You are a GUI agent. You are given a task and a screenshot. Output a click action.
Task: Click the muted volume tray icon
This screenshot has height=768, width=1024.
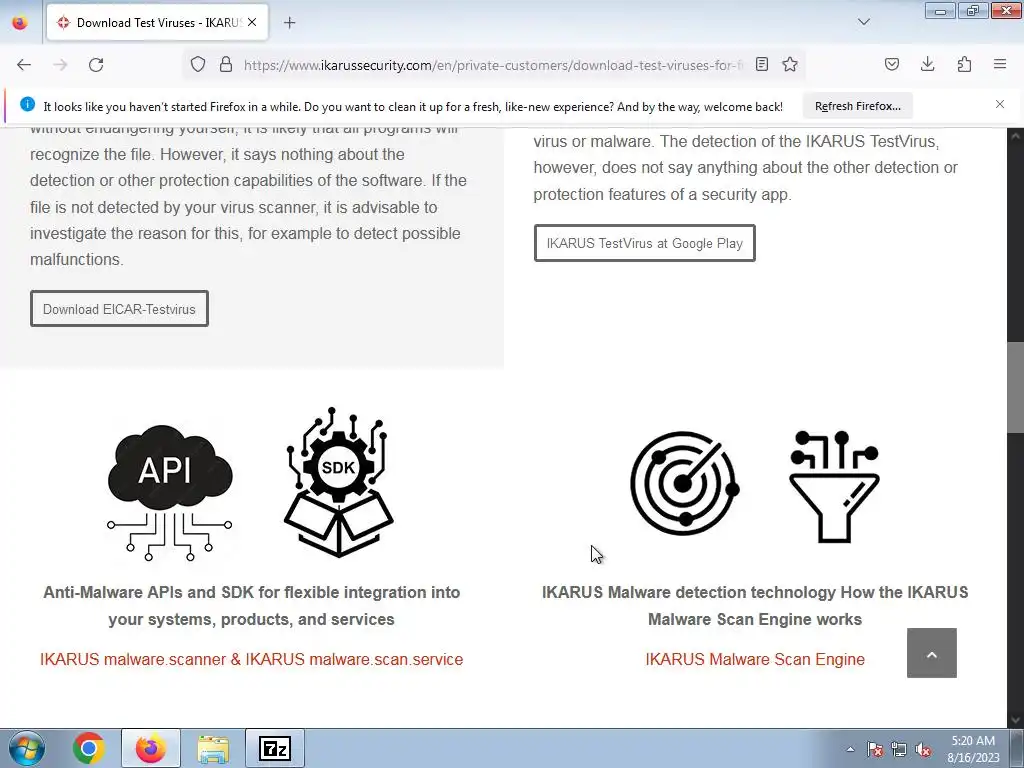point(923,749)
